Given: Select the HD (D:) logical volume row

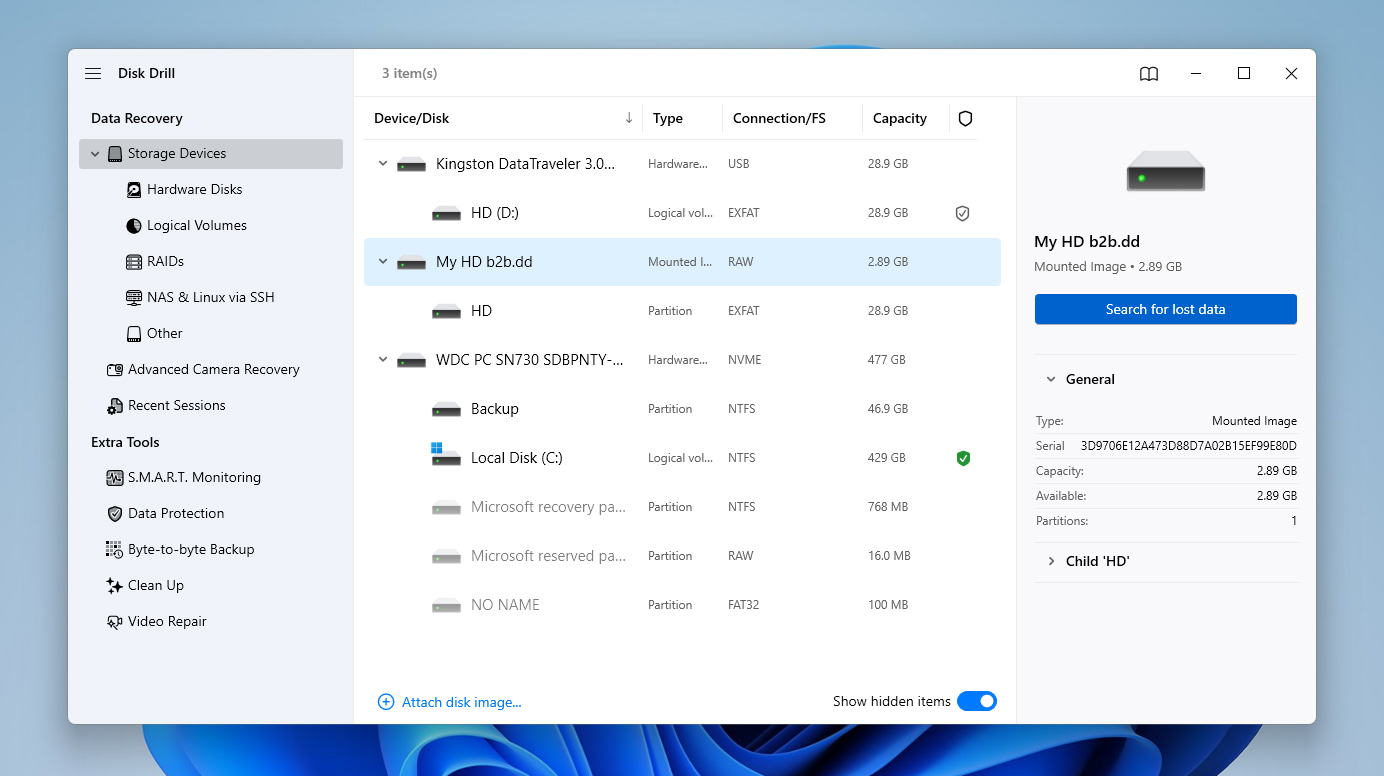Looking at the screenshot, I should (682, 213).
